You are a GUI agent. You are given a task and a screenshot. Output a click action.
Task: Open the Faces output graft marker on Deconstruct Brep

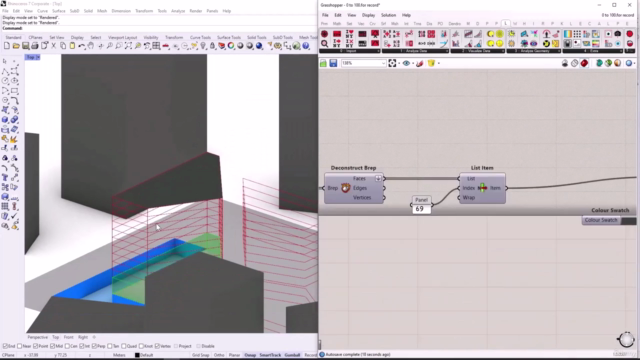coord(378,178)
